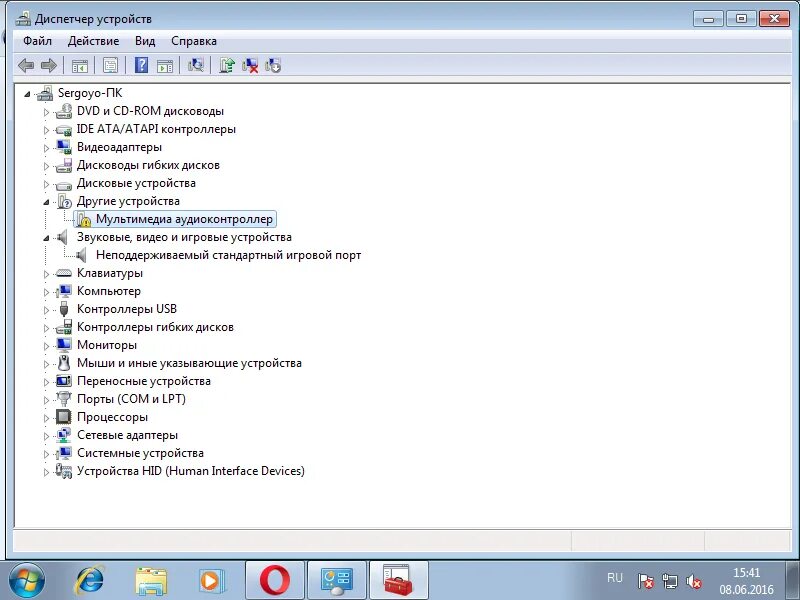Open Windows Media Player taskbar icon
Image resolution: width=800 pixels, height=600 pixels.
211,580
